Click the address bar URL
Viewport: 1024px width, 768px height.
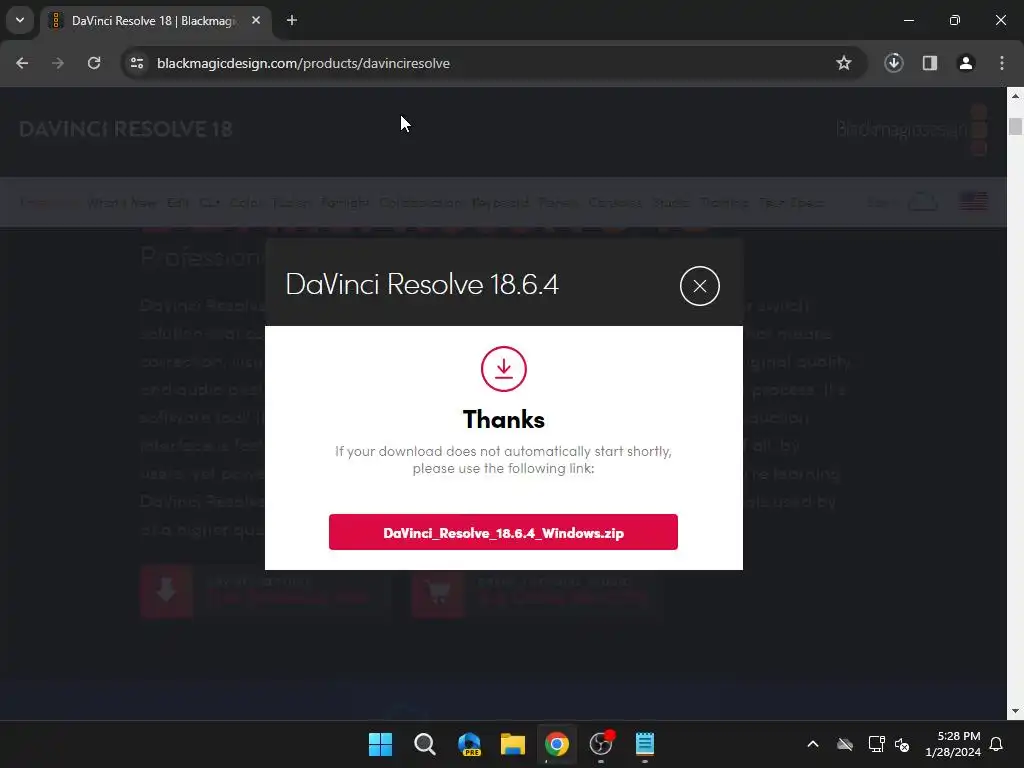tap(303, 63)
